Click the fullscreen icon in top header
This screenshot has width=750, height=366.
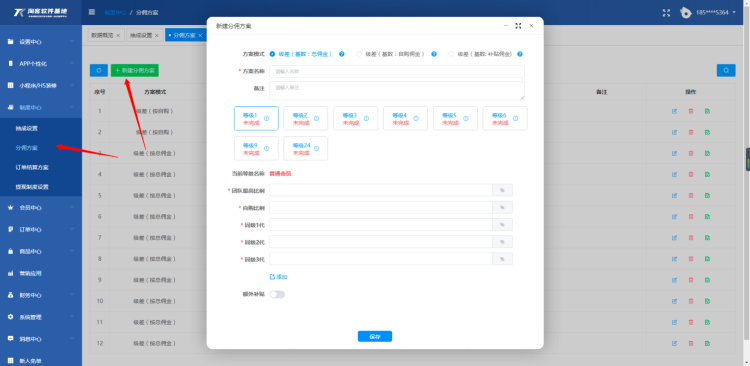(666, 13)
